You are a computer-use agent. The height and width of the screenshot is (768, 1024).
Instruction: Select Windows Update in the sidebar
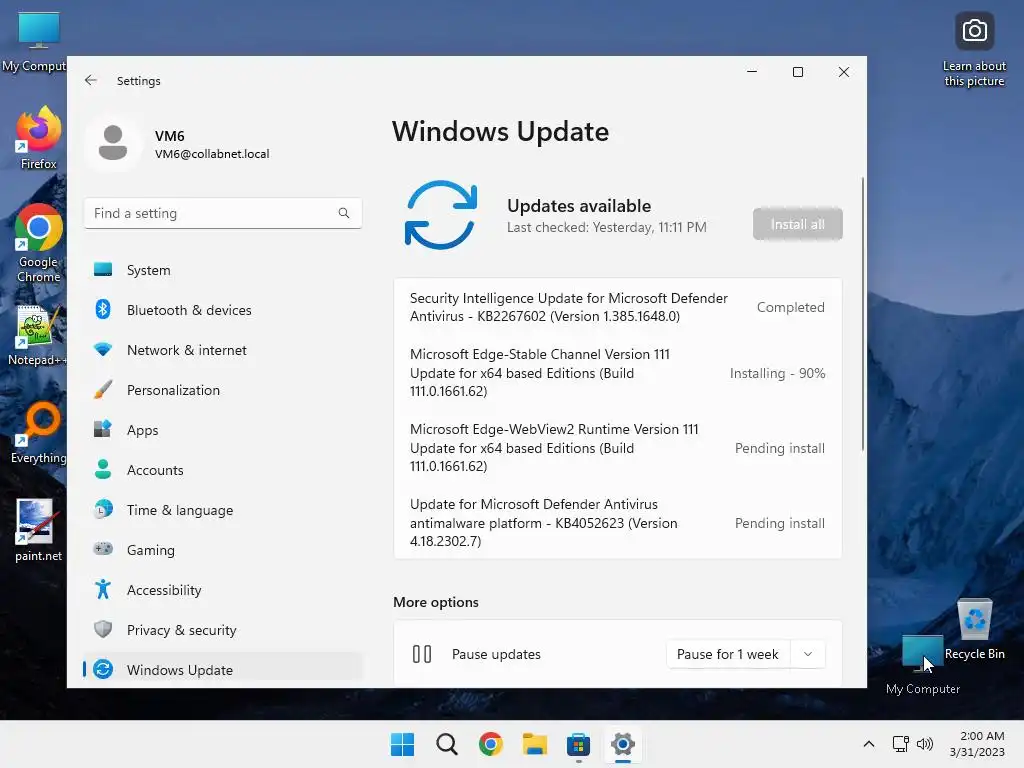click(222, 669)
